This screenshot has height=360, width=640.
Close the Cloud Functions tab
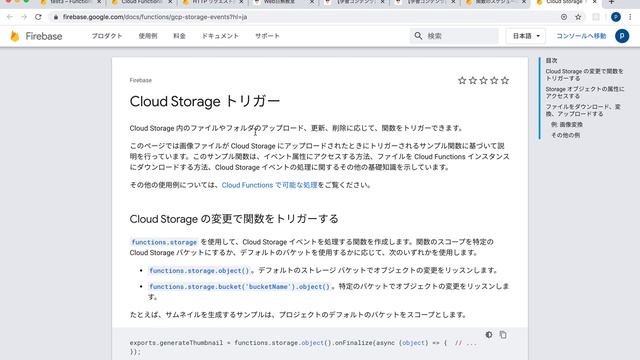170,2
